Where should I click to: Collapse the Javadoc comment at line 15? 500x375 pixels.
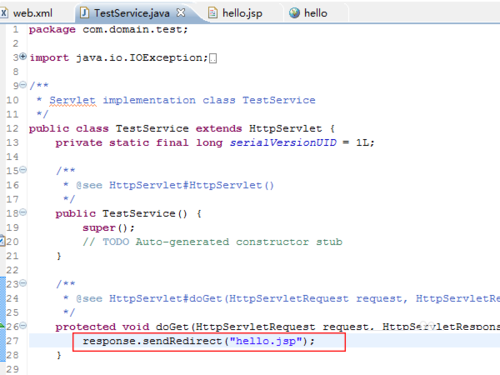point(23,170)
